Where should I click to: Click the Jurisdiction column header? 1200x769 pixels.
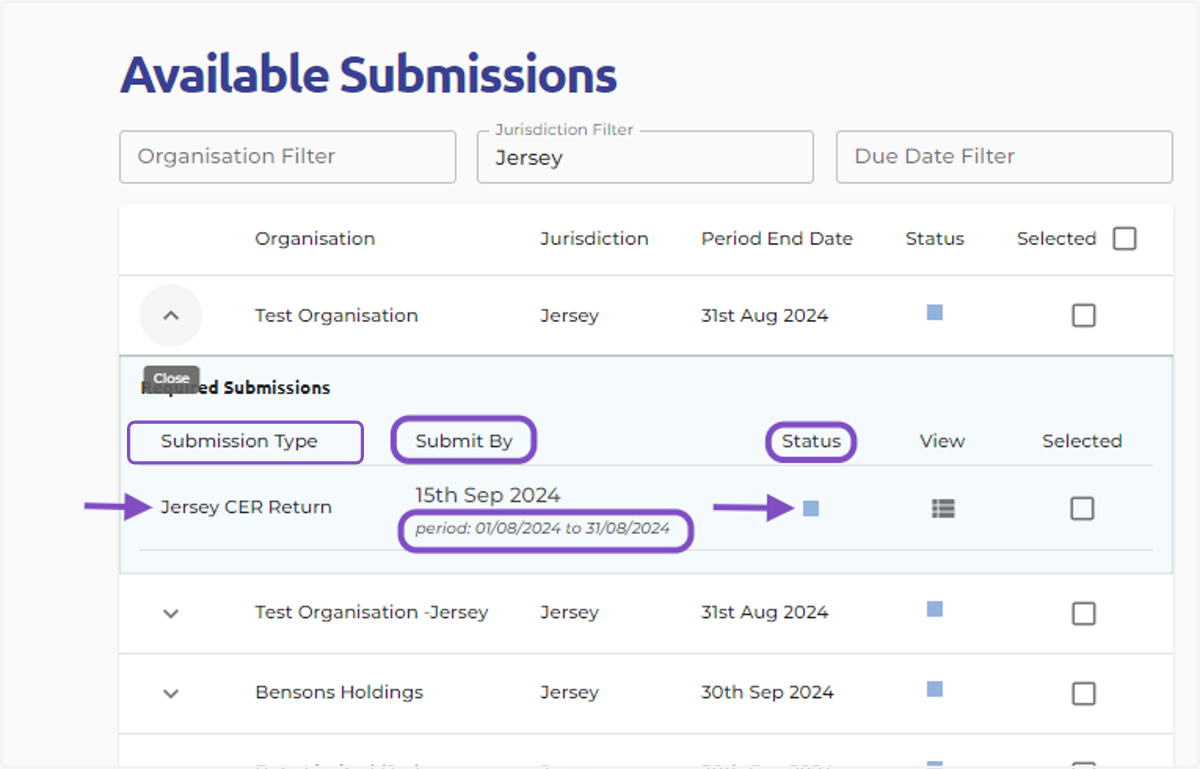coord(595,239)
